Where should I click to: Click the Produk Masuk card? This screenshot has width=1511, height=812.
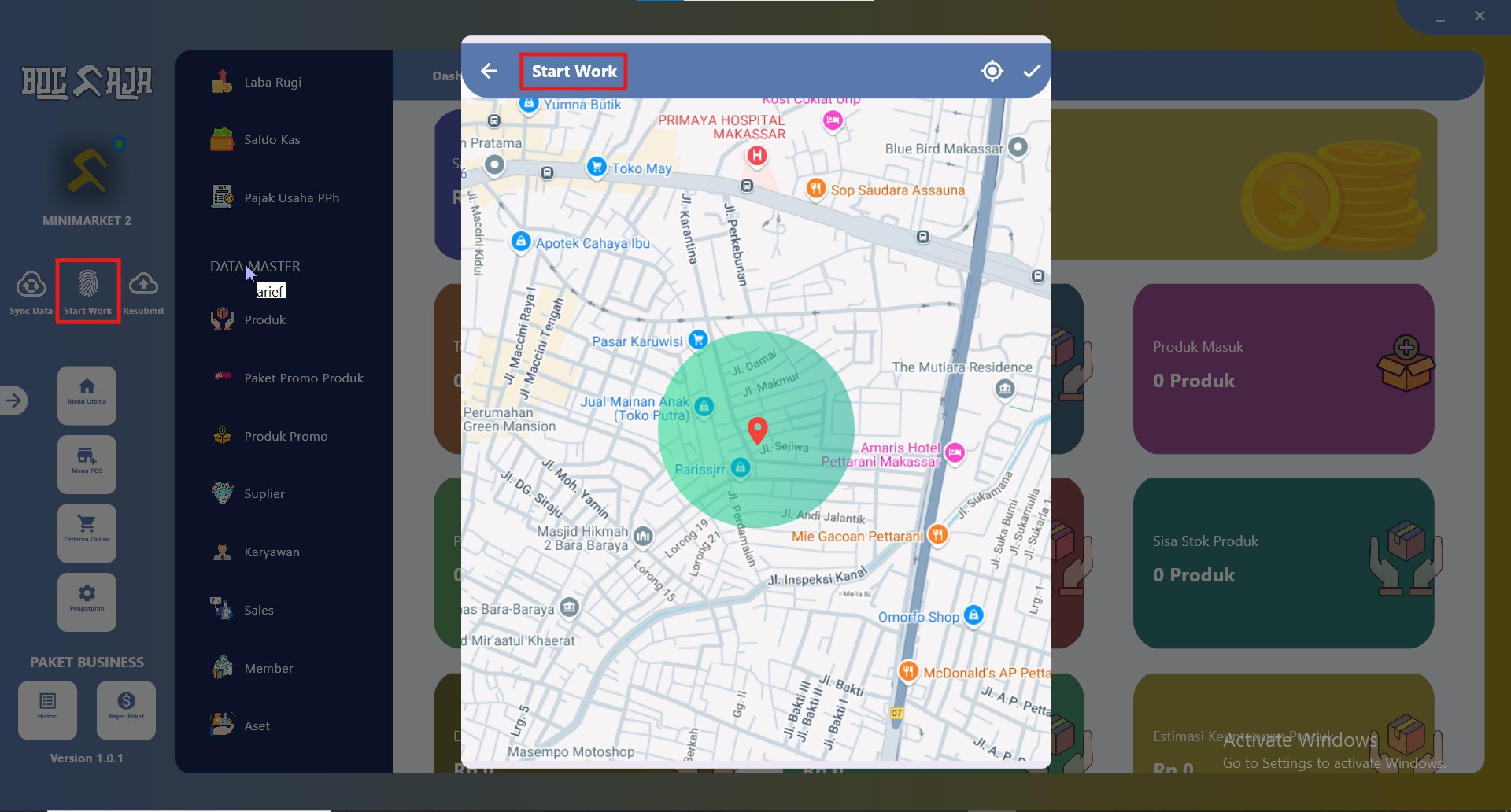click(x=1283, y=369)
